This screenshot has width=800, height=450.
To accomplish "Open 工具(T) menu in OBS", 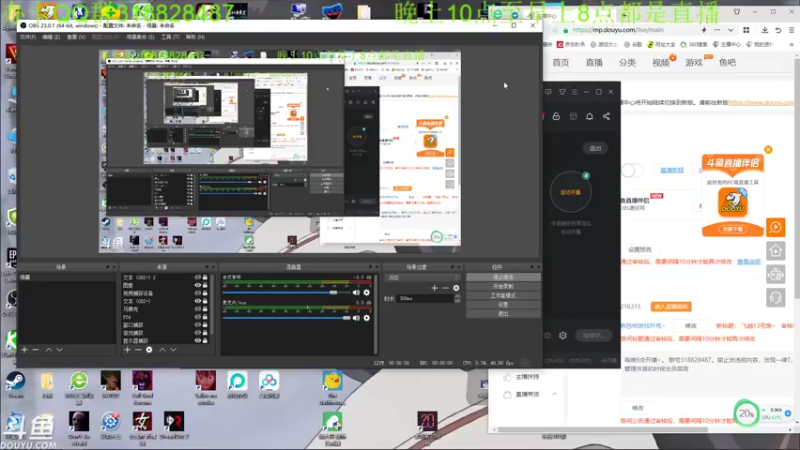I will [170, 37].
